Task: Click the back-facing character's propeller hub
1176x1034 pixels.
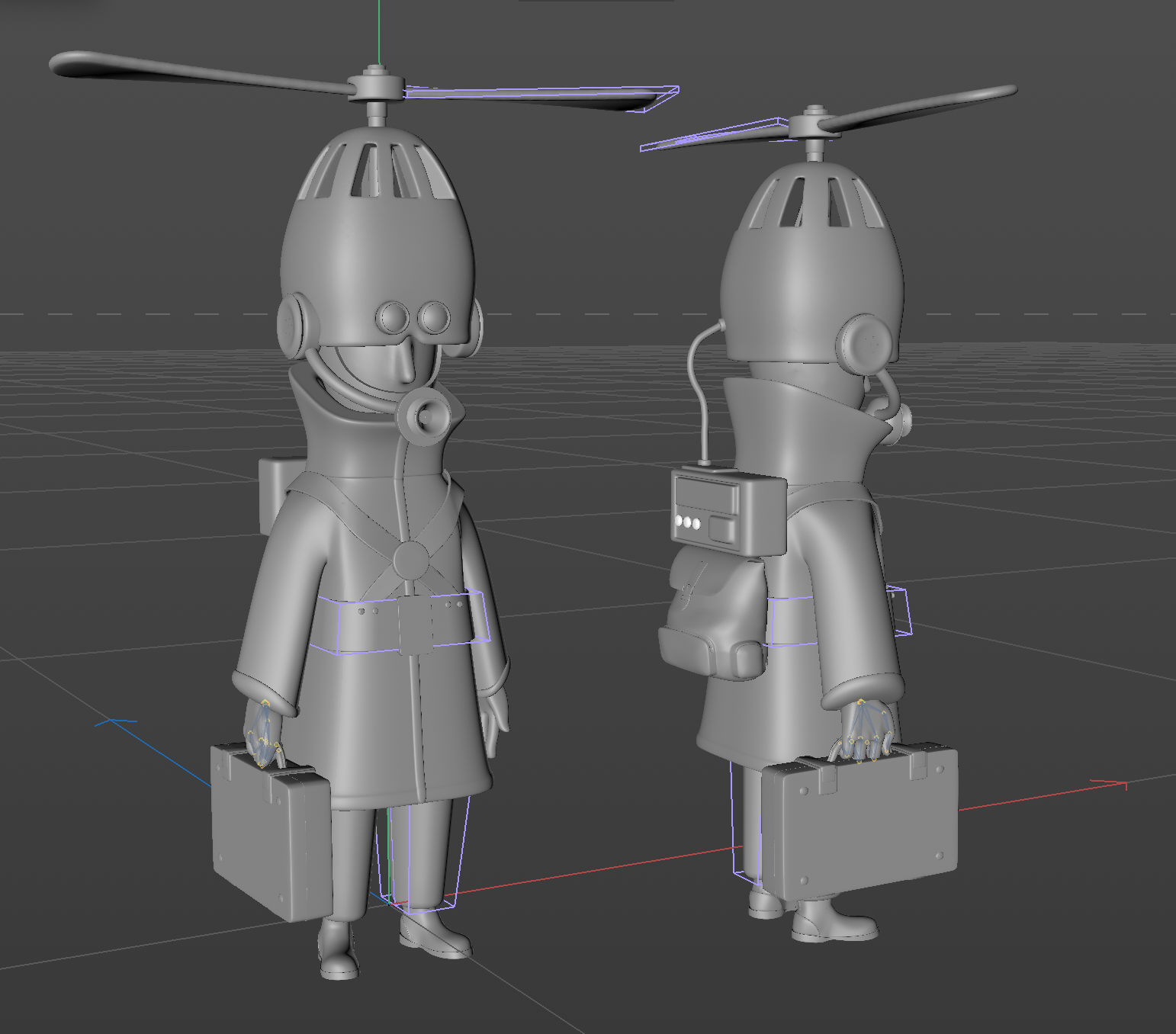Action: click(815, 125)
